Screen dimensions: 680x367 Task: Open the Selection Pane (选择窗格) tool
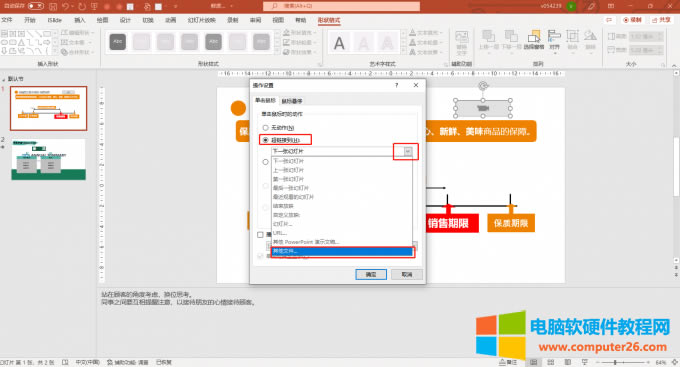pos(534,40)
